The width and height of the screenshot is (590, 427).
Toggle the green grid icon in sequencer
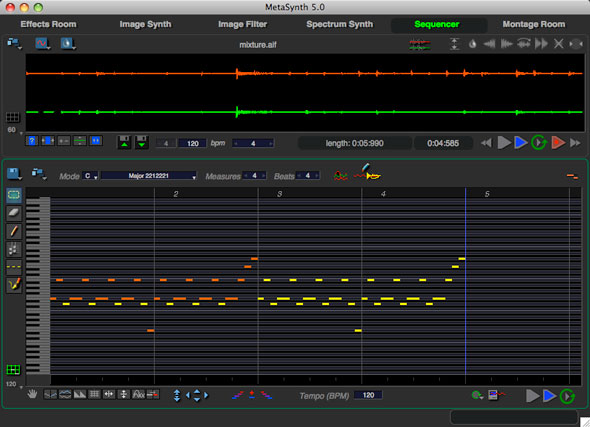(x=13, y=370)
